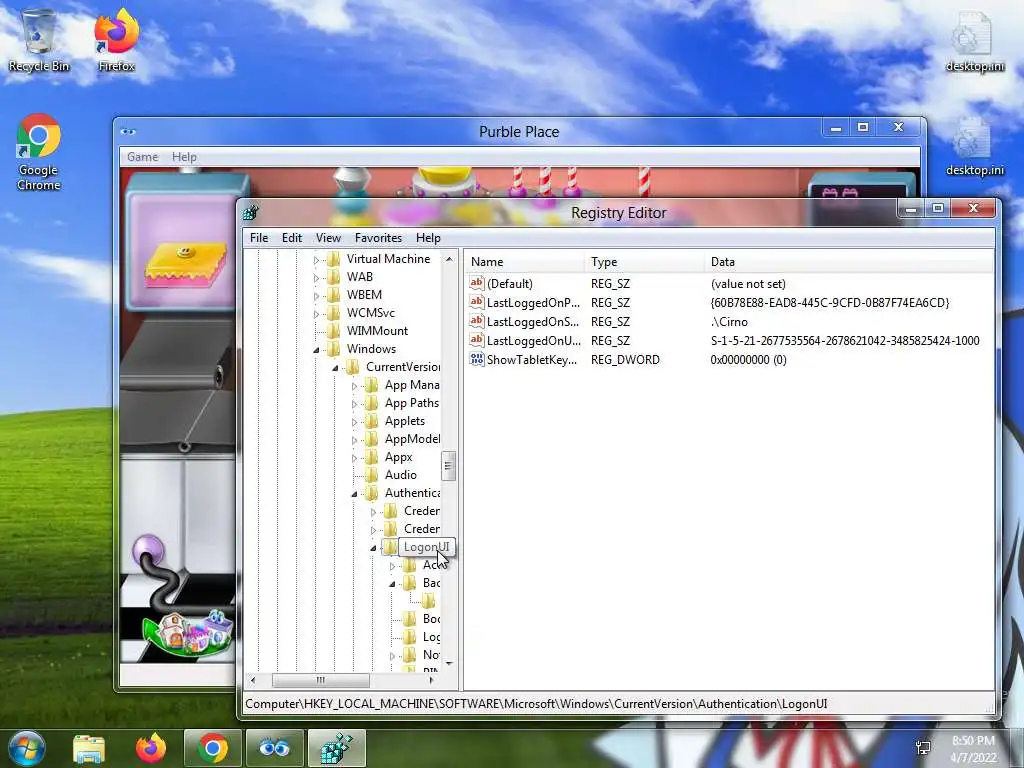The width and height of the screenshot is (1024, 768).
Task: Switch to Purble Place taskbar button
Action: [274, 748]
